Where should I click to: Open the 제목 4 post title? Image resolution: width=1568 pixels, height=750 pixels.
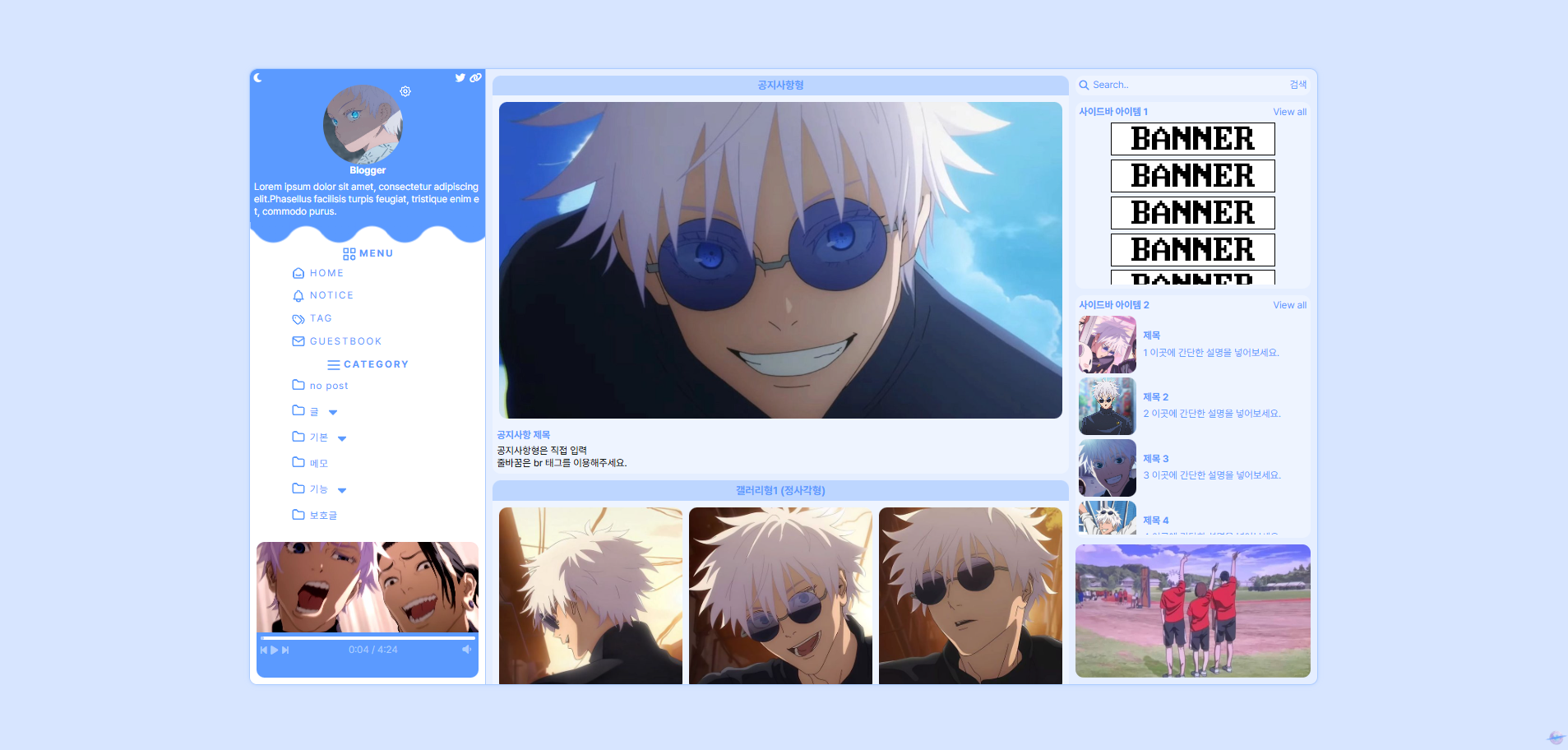(x=1155, y=521)
